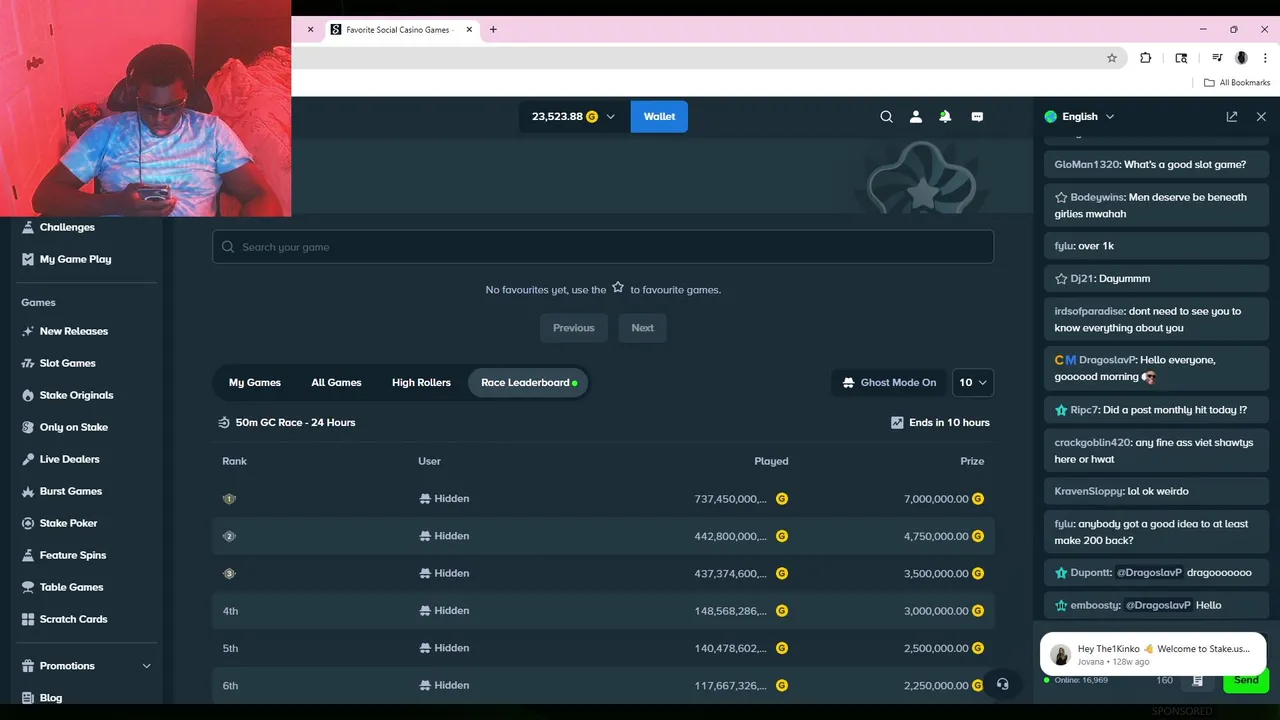1280x720 pixels.
Task: Open the rows count dropdown showing 10
Action: (x=973, y=383)
